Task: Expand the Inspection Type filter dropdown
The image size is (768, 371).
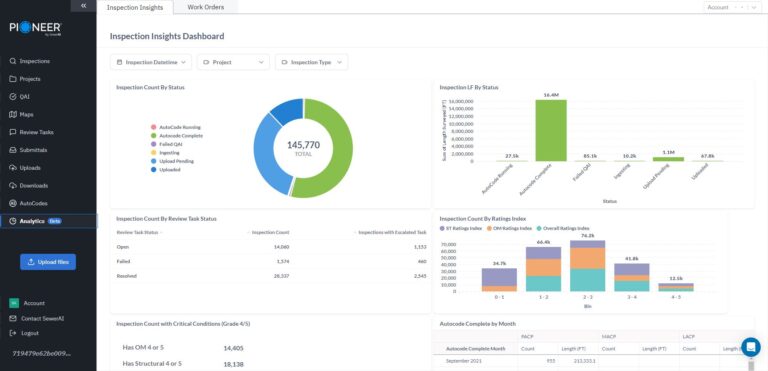Action: click(312, 62)
